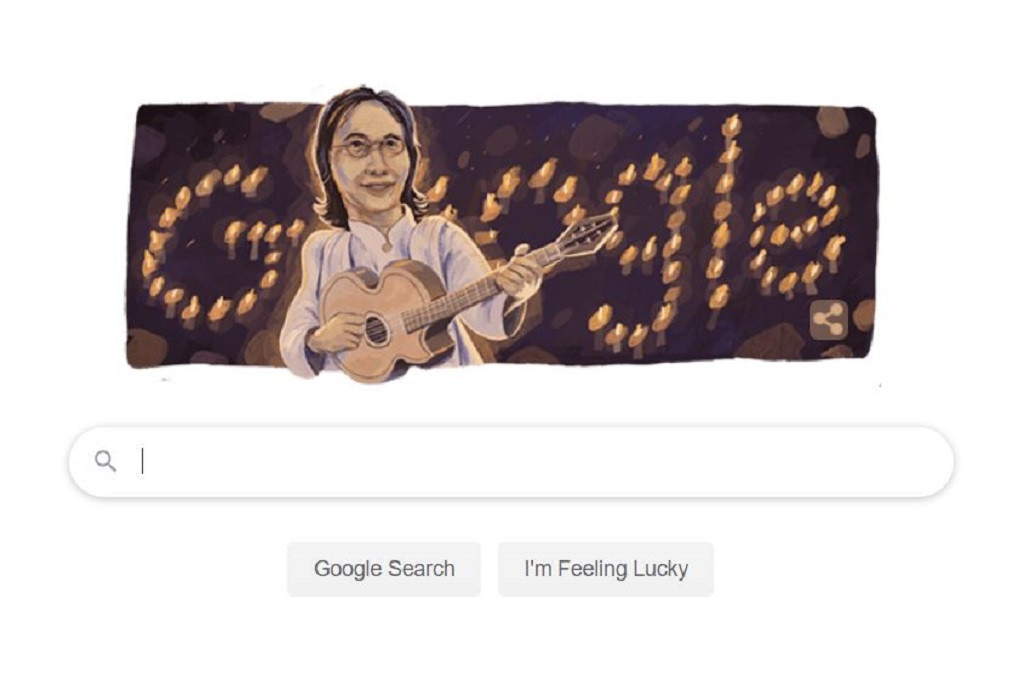Click the Google Search button
The image size is (1024, 680).
click(384, 569)
